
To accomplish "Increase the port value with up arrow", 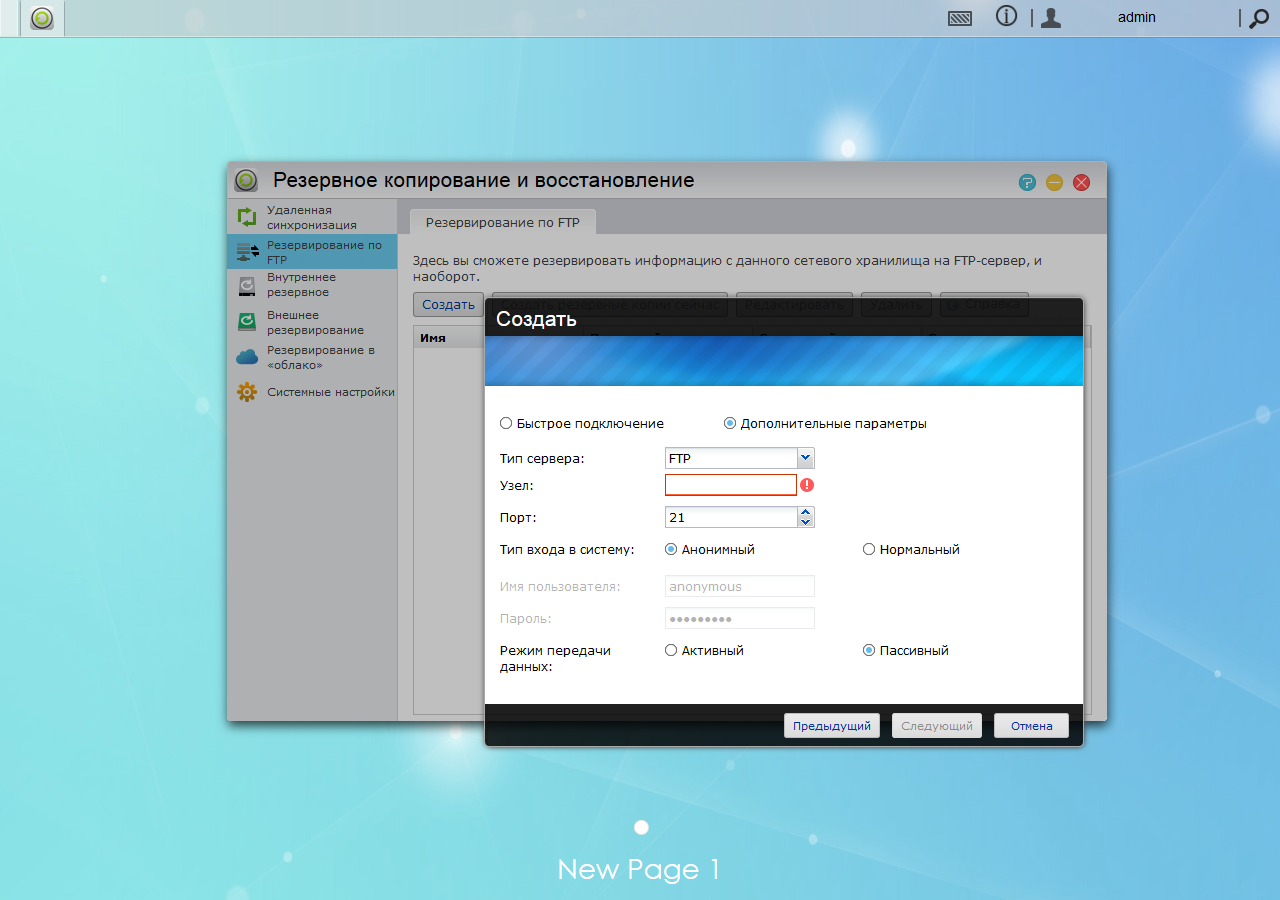I will pyautogui.click(x=805, y=512).
